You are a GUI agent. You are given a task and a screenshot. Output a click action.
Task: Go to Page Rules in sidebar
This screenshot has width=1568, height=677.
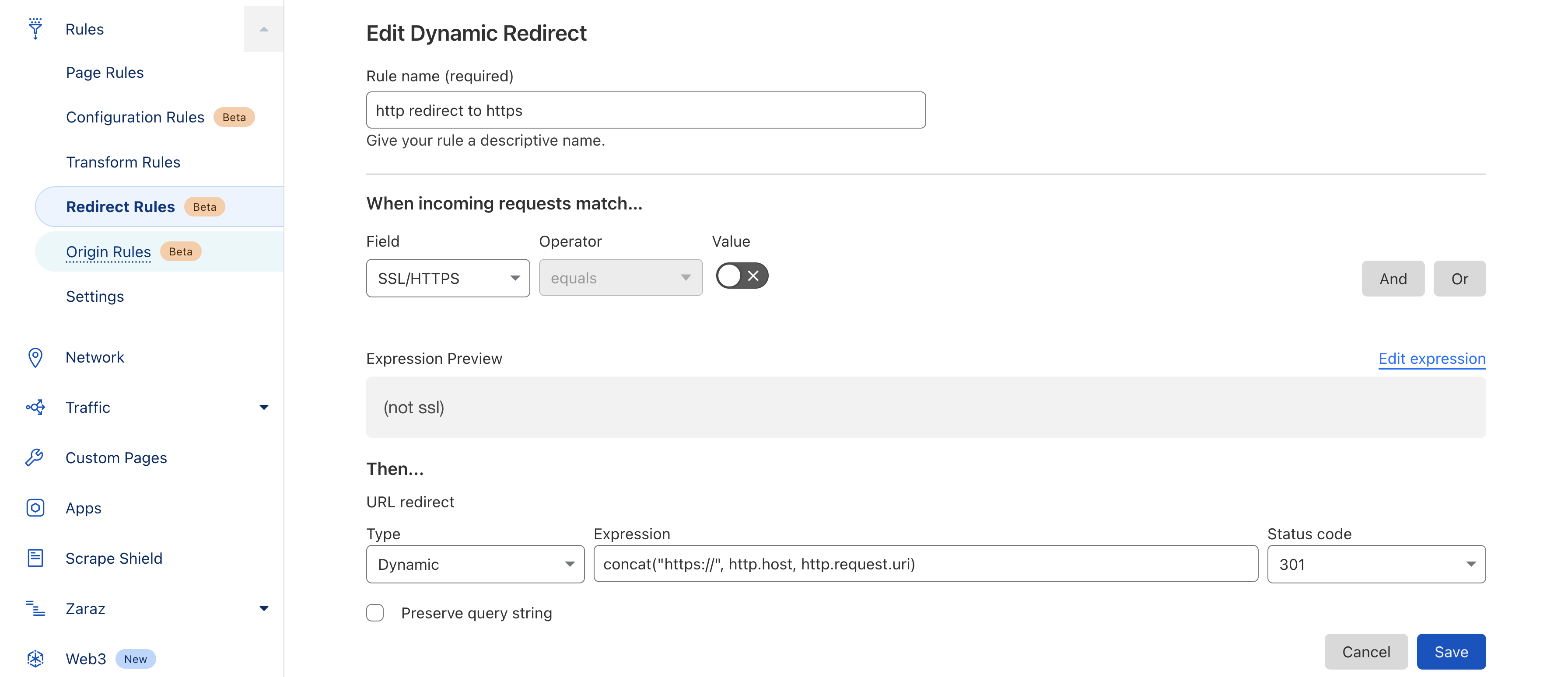pos(105,73)
